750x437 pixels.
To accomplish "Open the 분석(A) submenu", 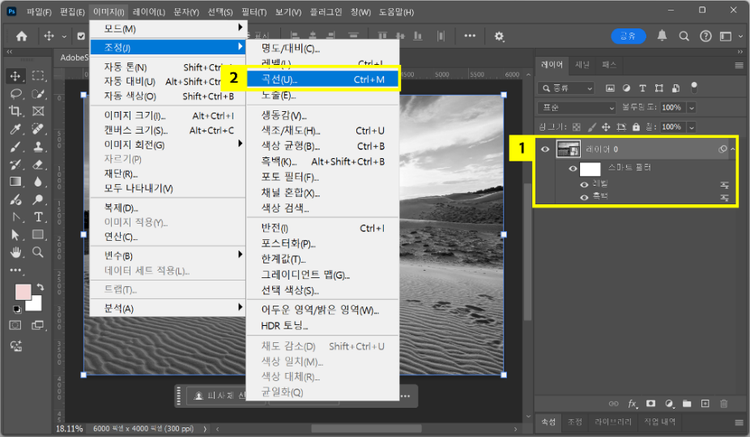I will 168,308.
